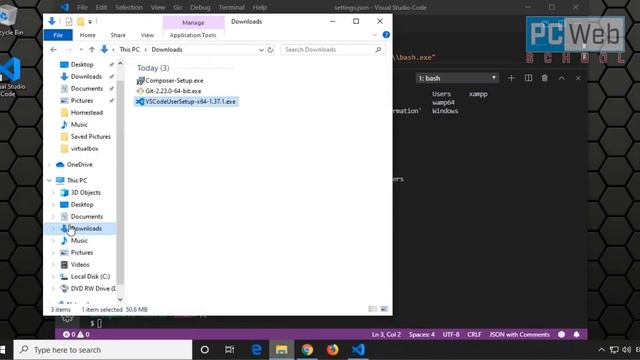The height and width of the screenshot is (360, 640).
Task: Select 3D Objects folder
Action: point(85,192)
